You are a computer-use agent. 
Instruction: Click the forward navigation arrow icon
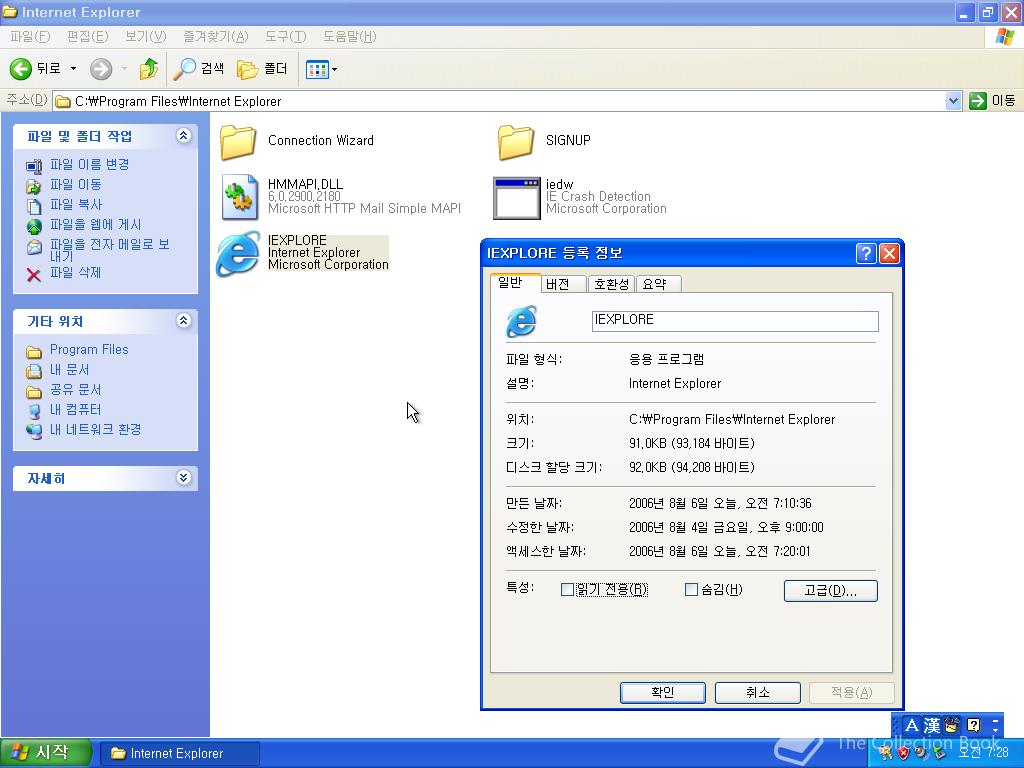click(101, 69)
